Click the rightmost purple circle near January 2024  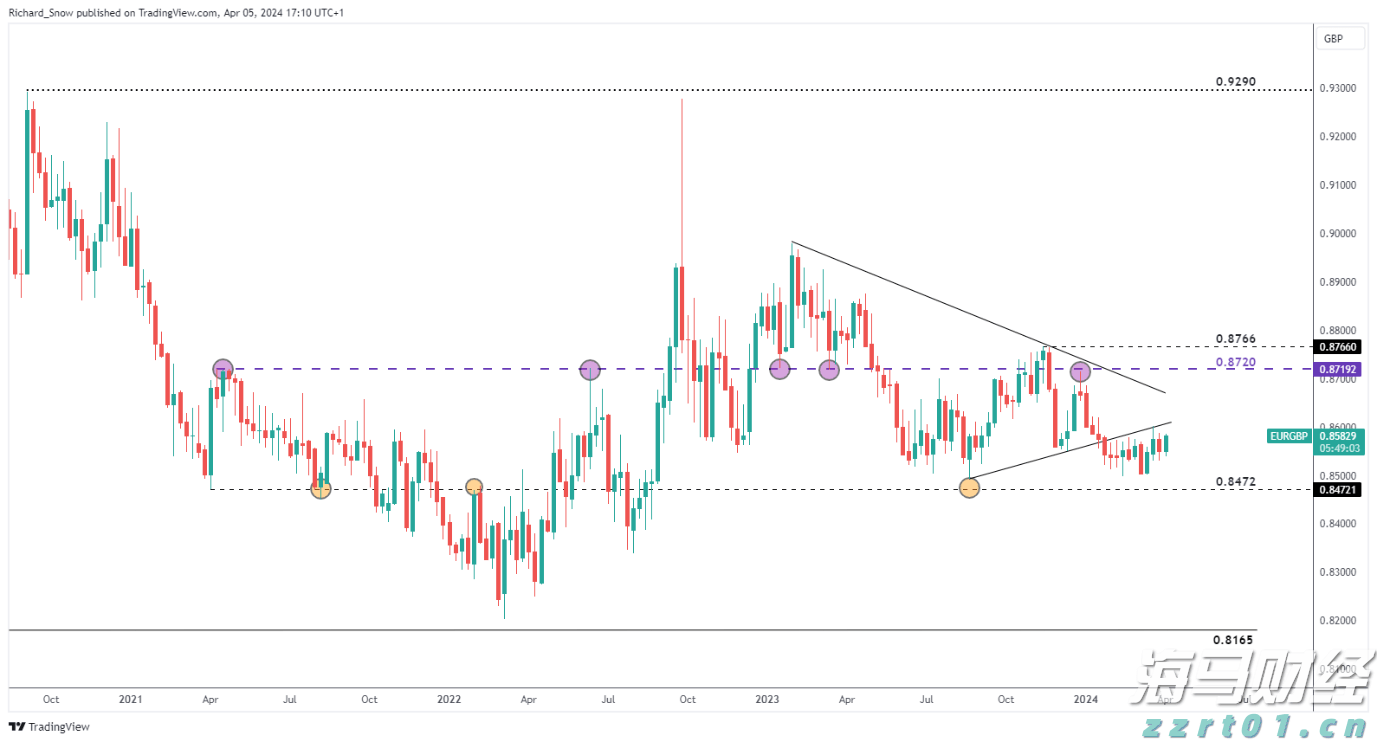1080,371
